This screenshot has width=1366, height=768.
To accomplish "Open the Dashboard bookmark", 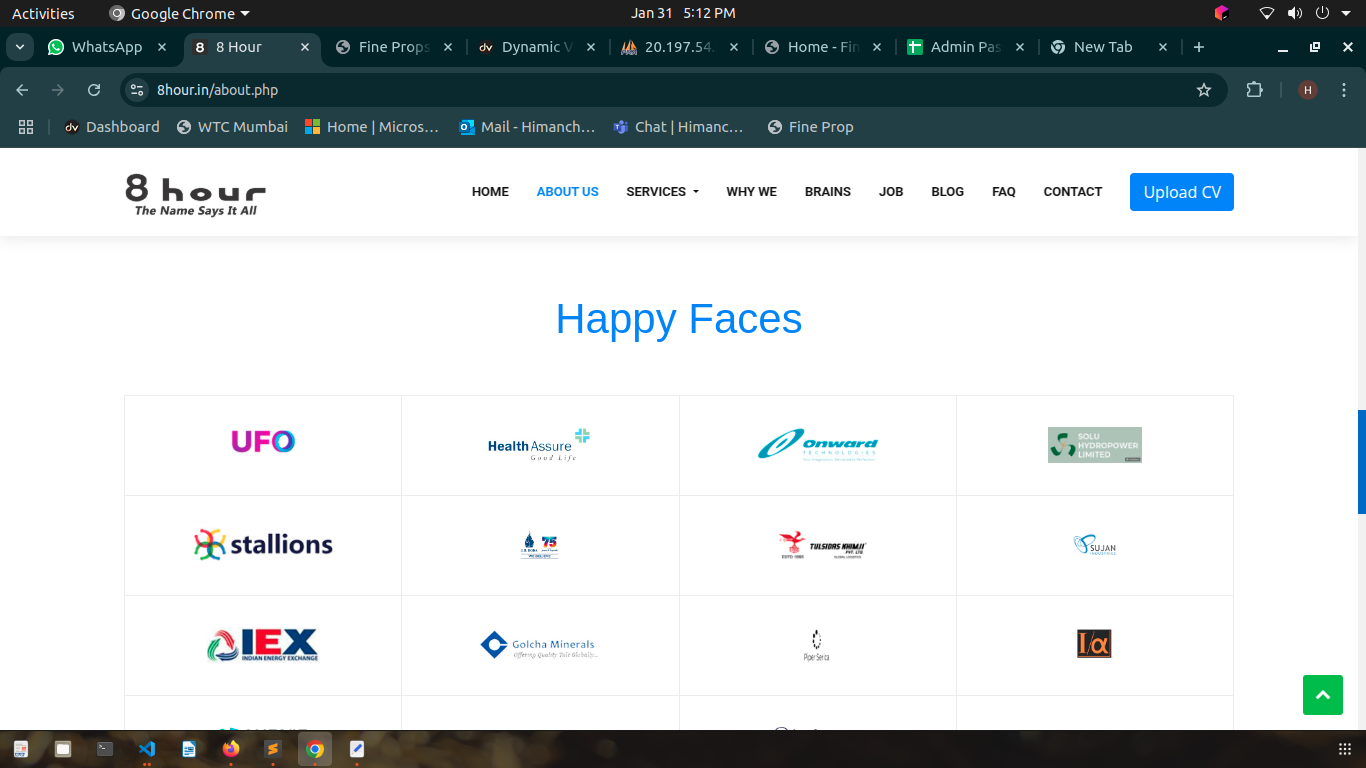I will (x=112, y=127).
